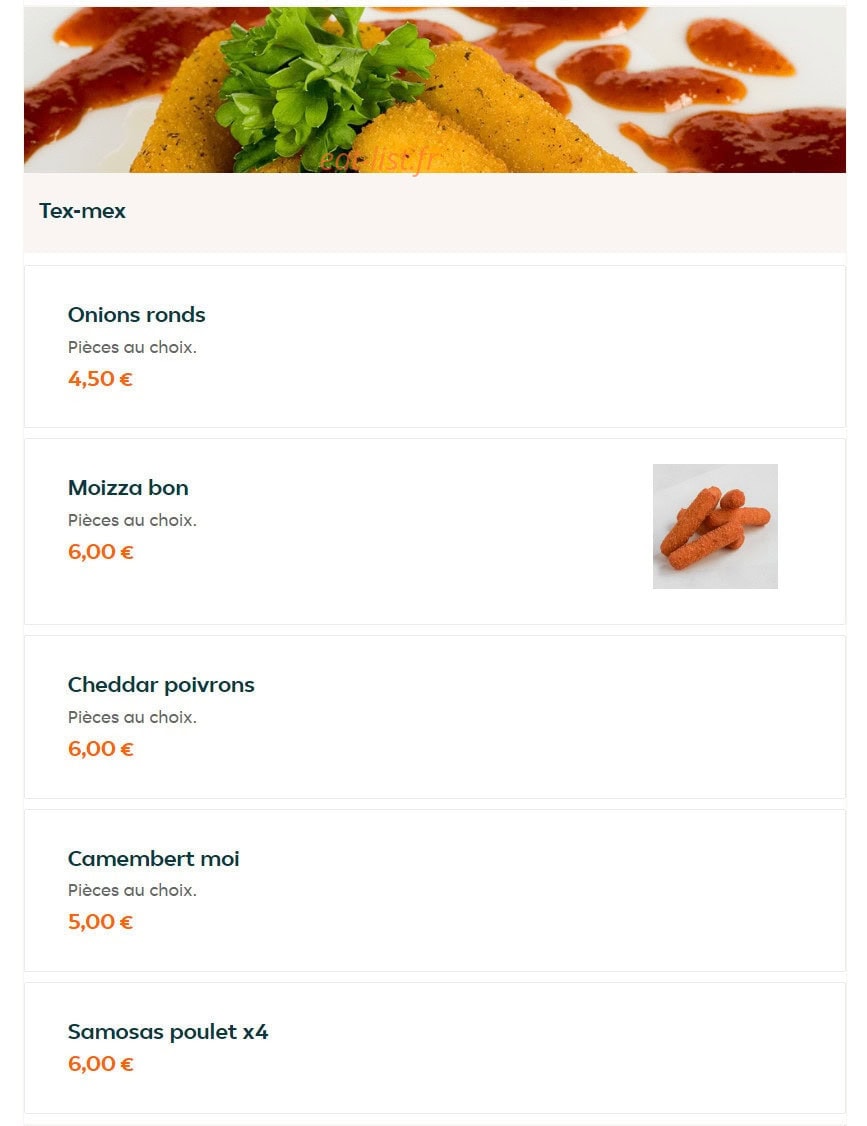The image size is (867, 1126).
Task: Click 'Pièces au choix.' under Cheddar poivrons
Action: click(132, 717)
